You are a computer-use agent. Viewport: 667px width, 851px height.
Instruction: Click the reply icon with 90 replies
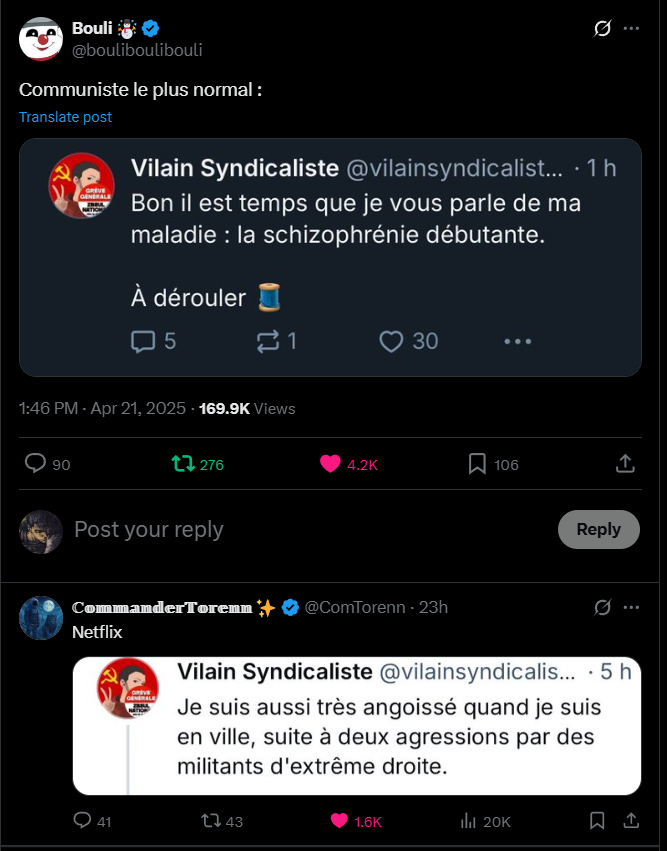tap(36, 464)
